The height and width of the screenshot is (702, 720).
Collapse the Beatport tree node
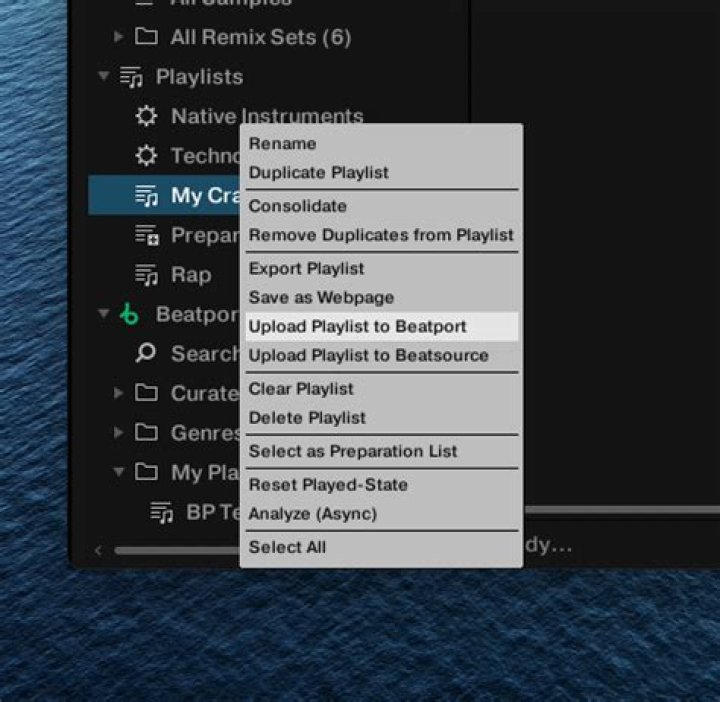[x=104, y=314]
